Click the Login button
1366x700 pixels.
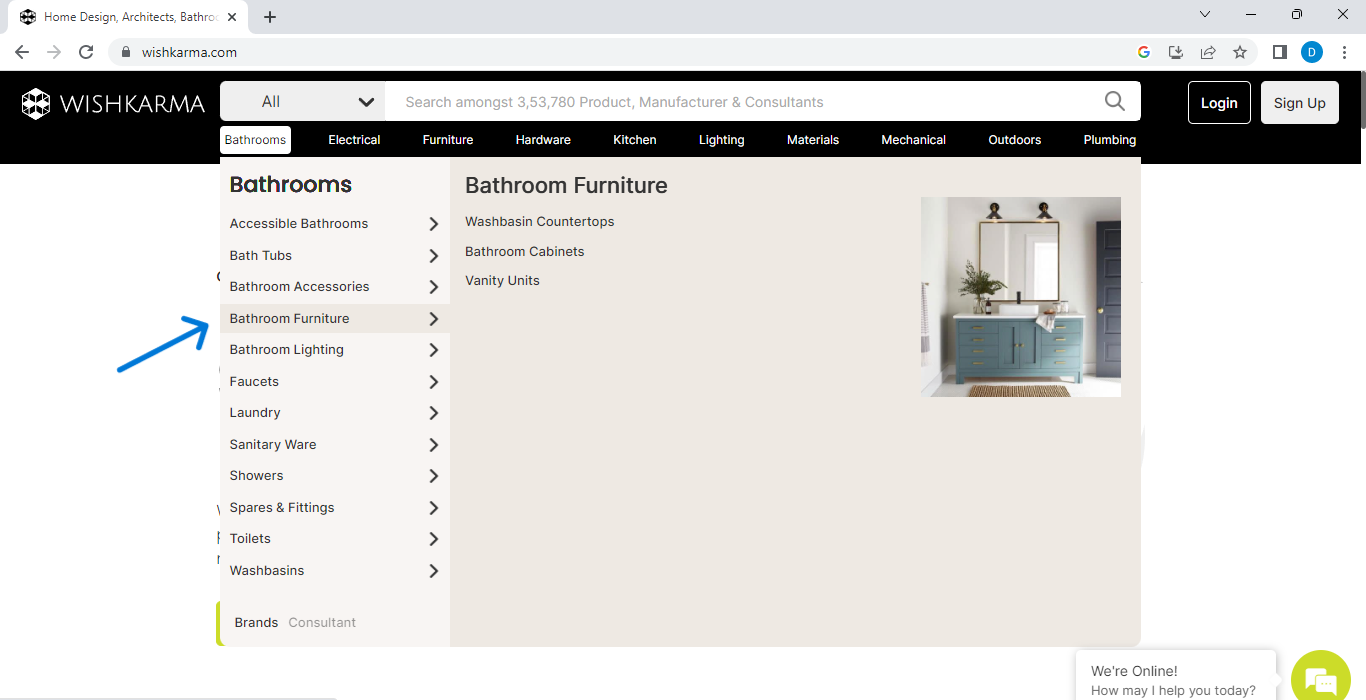pos(1218,103)
